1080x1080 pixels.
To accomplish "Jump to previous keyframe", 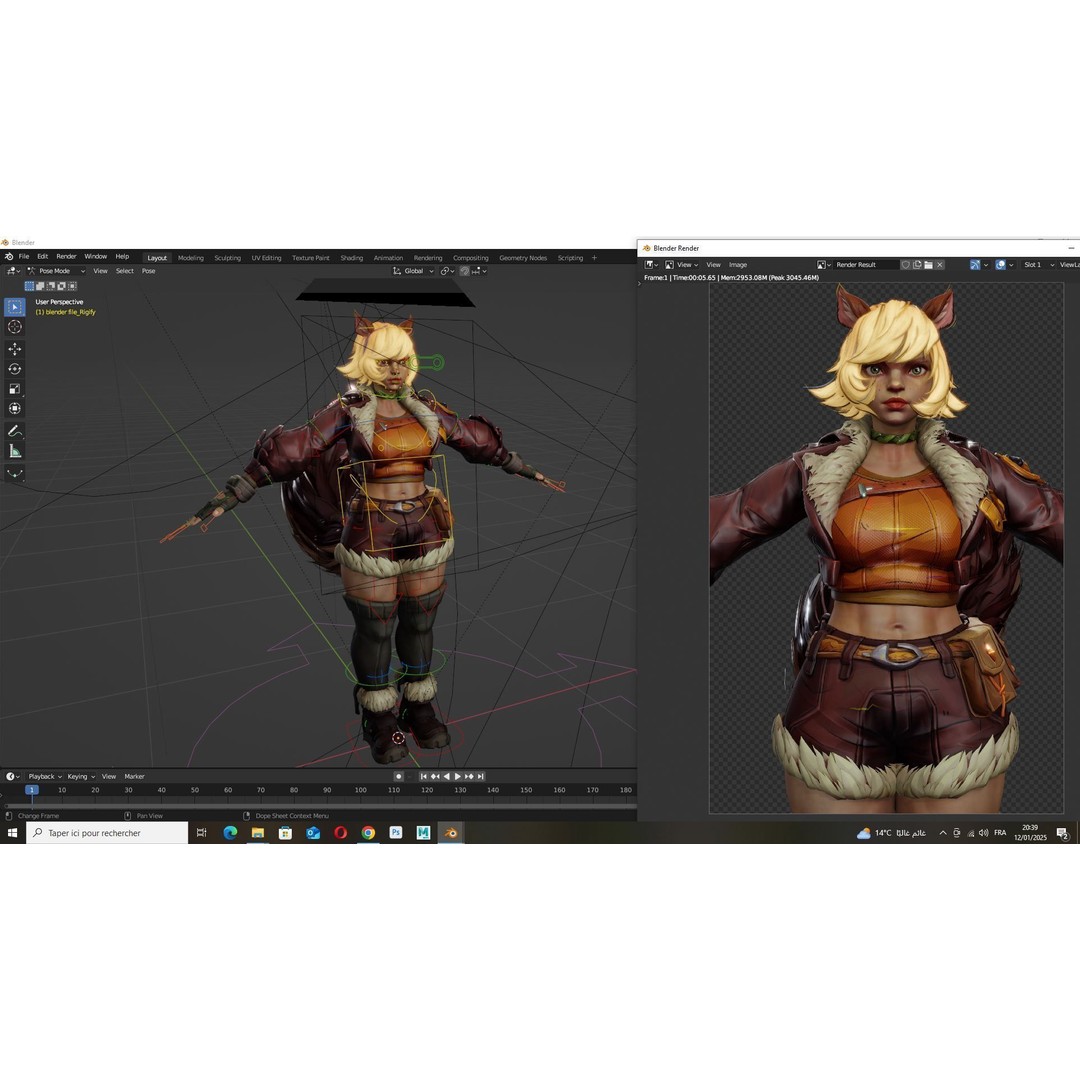I will tap(435, 776).
